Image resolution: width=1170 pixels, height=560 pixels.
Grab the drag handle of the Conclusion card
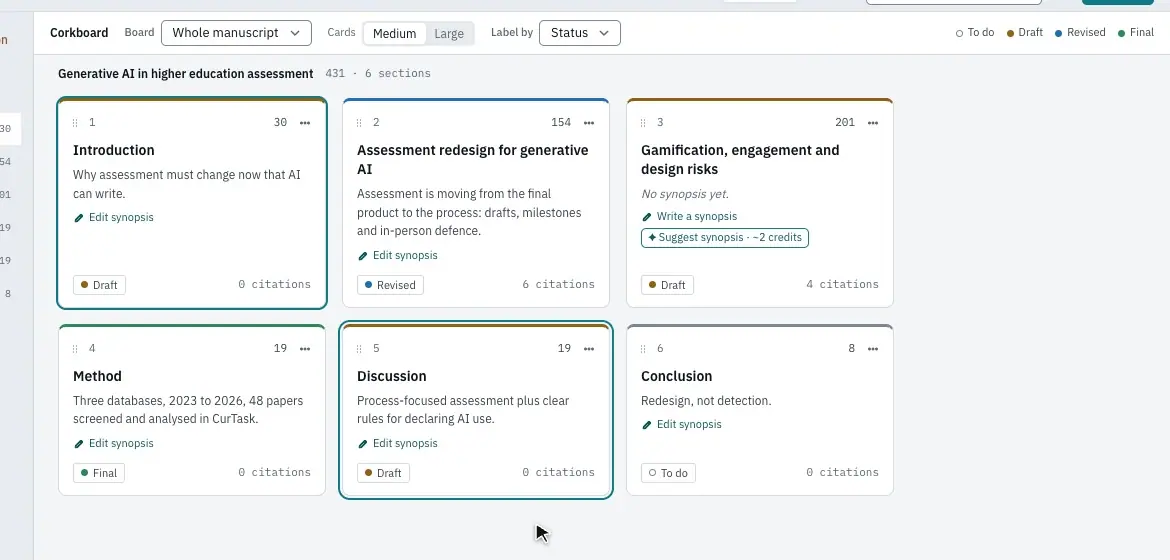tap(643, 349)
